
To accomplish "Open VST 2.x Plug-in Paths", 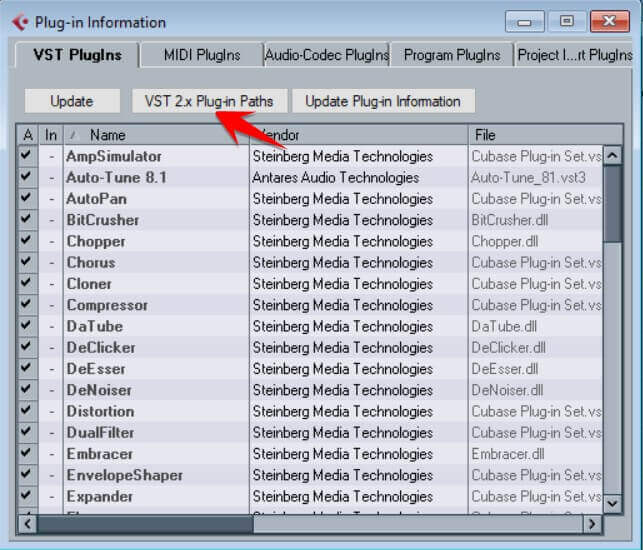I will point(209,101).
